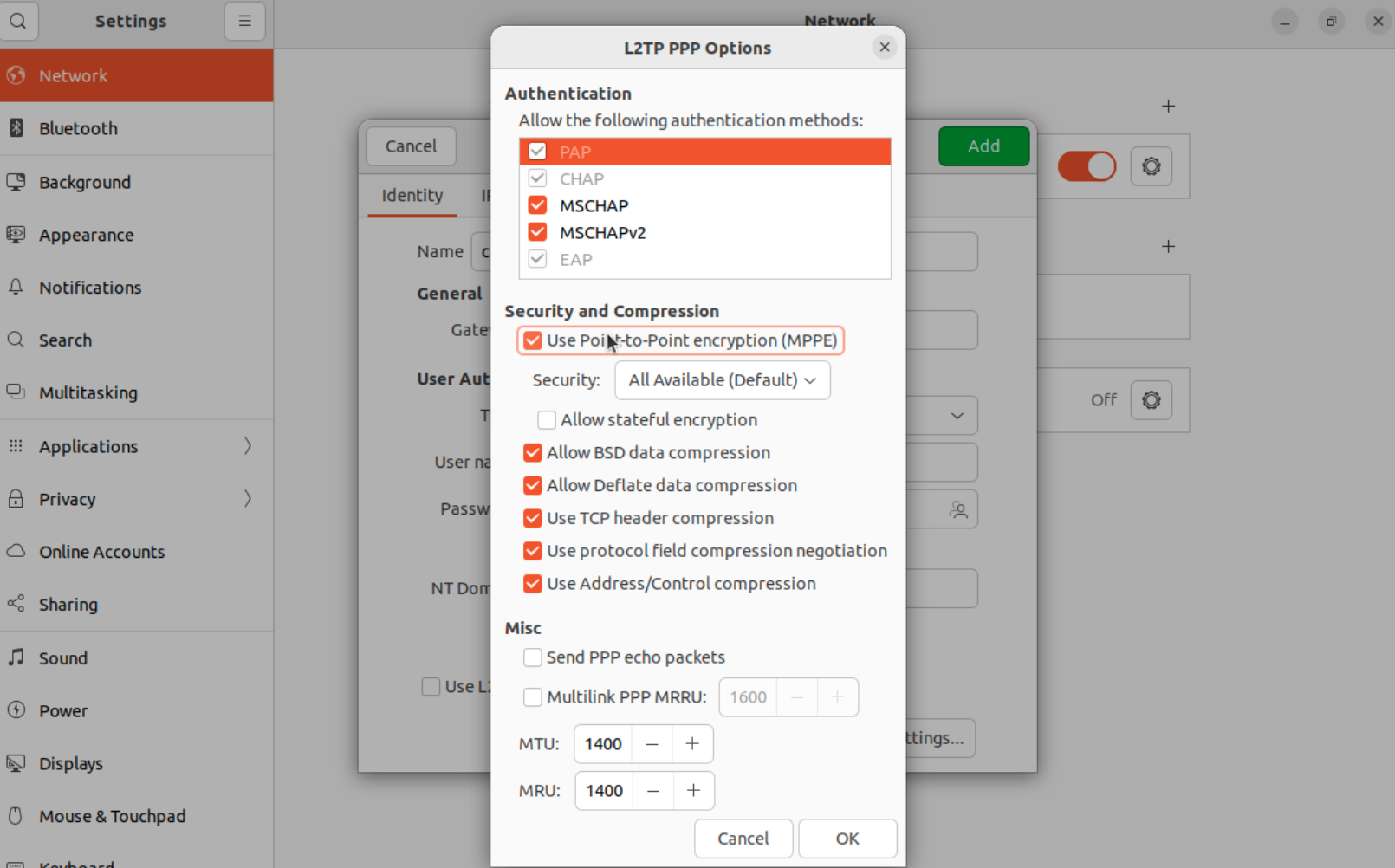Switch to the Identity tab
1395x868 pixels.
(x=412, y=196)
